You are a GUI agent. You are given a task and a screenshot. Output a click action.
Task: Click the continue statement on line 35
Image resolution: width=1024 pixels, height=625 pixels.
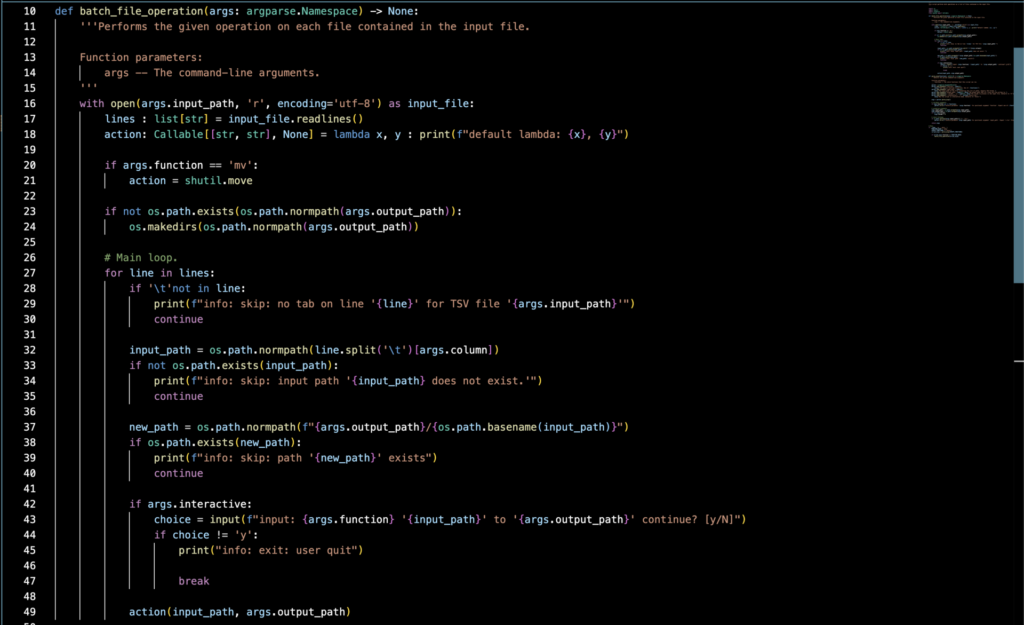pyautogui.click(x=178, y=396)
